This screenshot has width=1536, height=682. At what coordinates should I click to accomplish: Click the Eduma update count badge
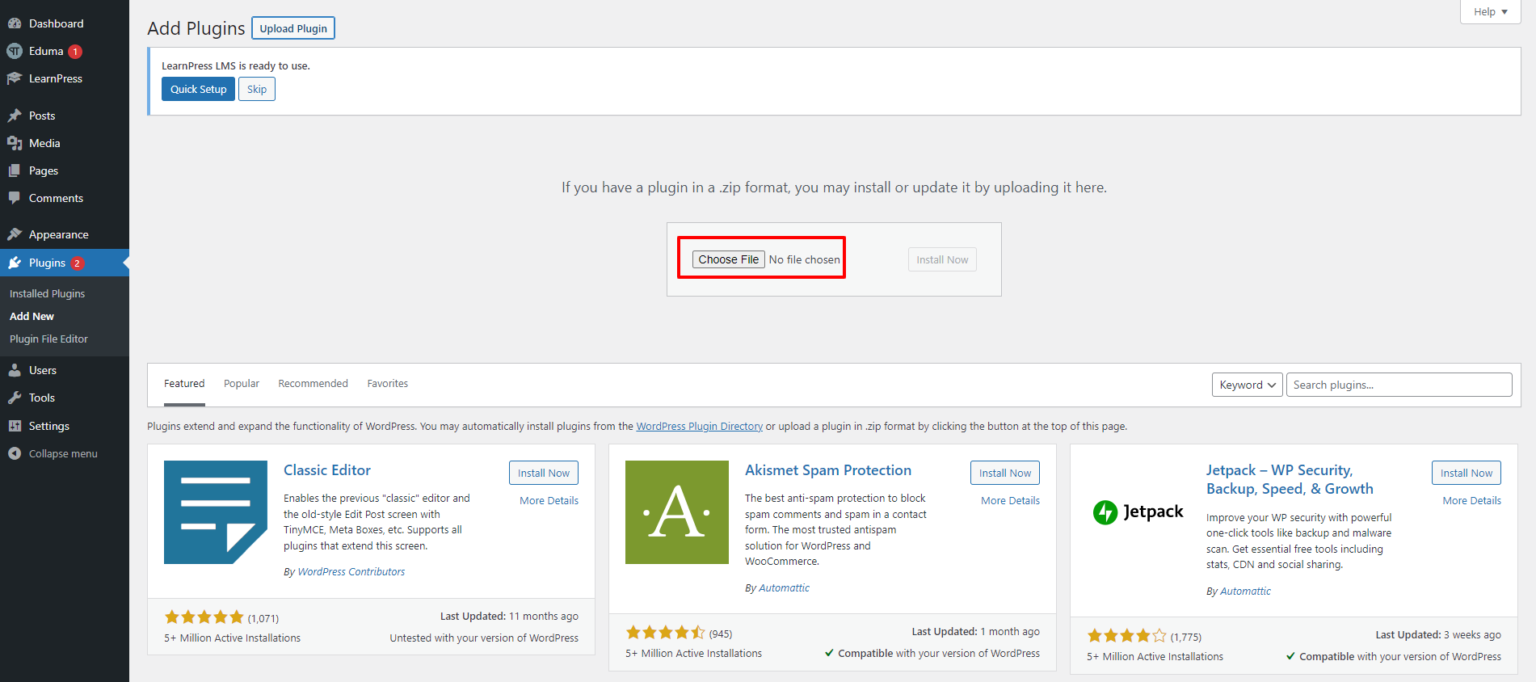75,51
